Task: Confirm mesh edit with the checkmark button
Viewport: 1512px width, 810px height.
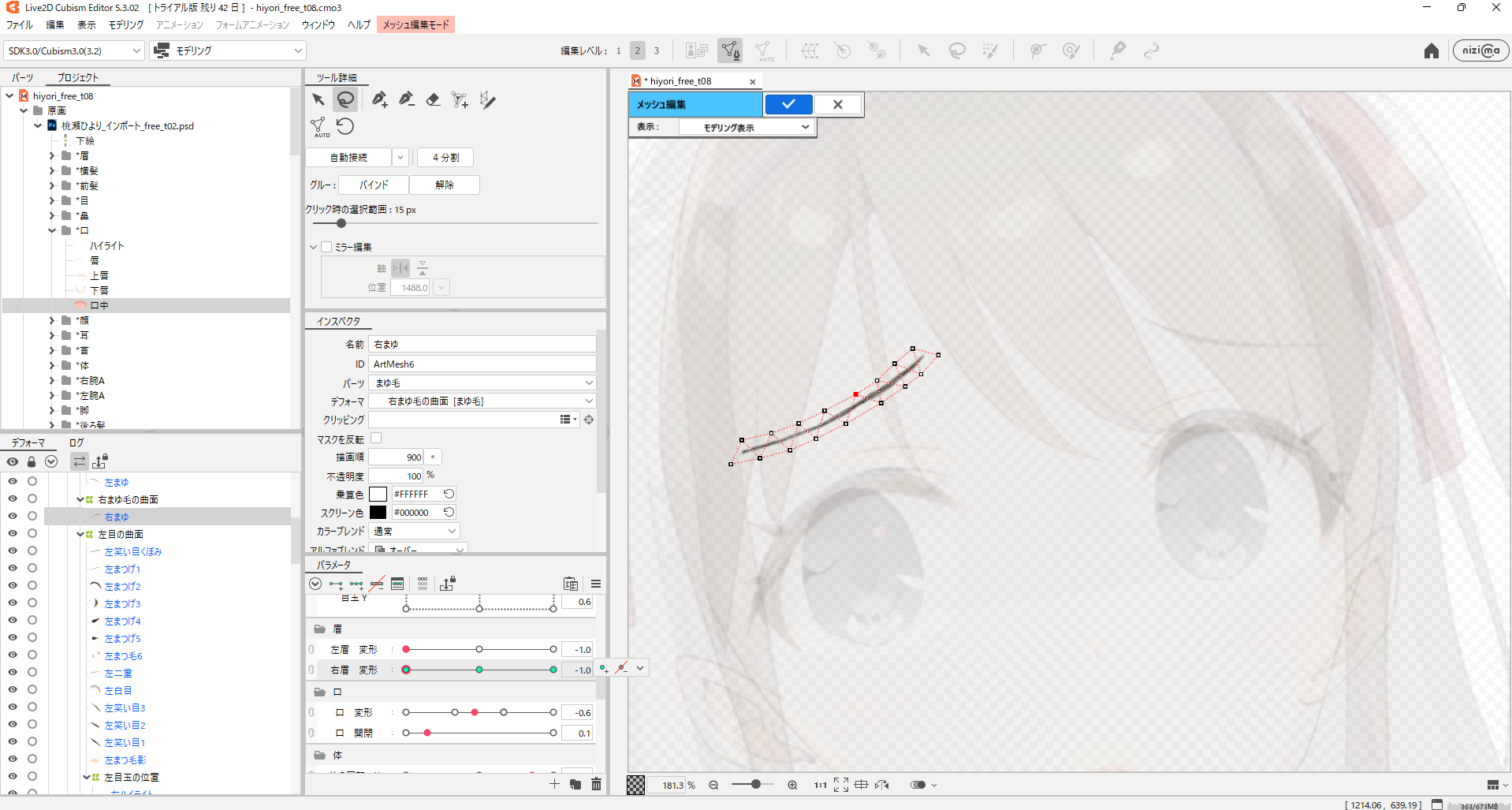Action: click(788, 104)
